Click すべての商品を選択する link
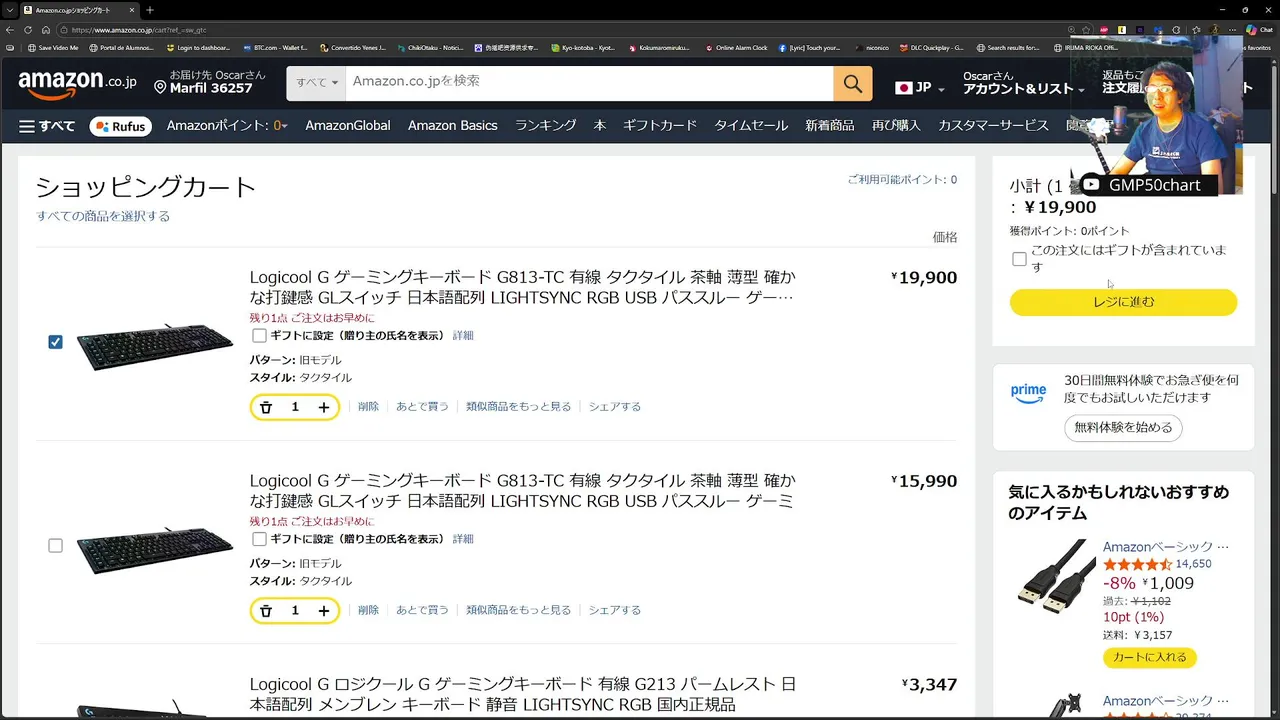The image size is (1280, 720). pos(104,216)
